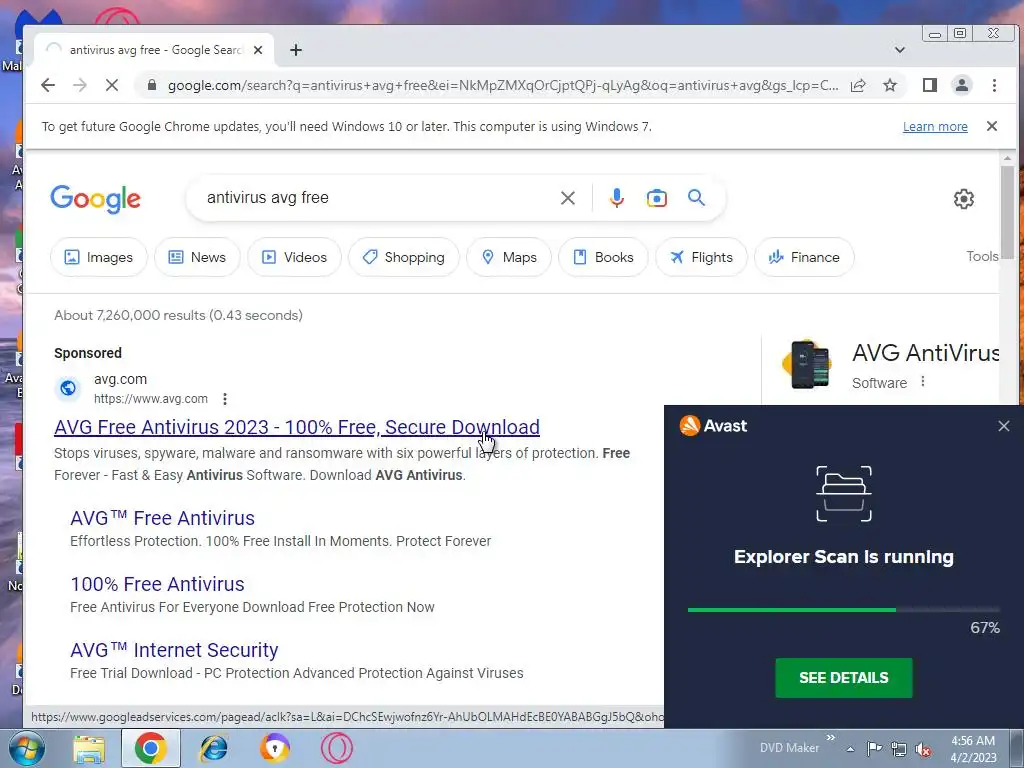The height and width of the screenshot is (768, 1024).
Task: Clear the search box text
Action: click(568, 198)
